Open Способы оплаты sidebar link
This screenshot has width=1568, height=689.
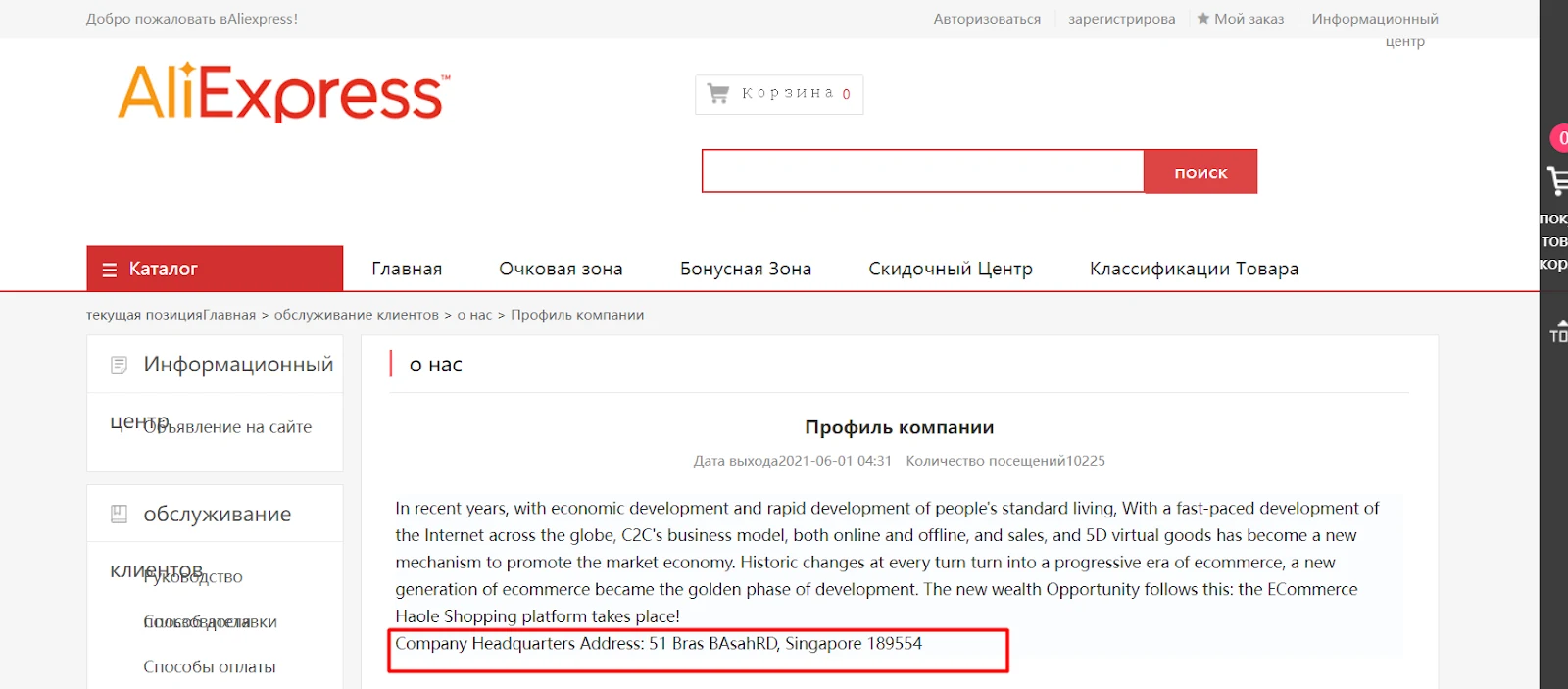pos(210,666)
